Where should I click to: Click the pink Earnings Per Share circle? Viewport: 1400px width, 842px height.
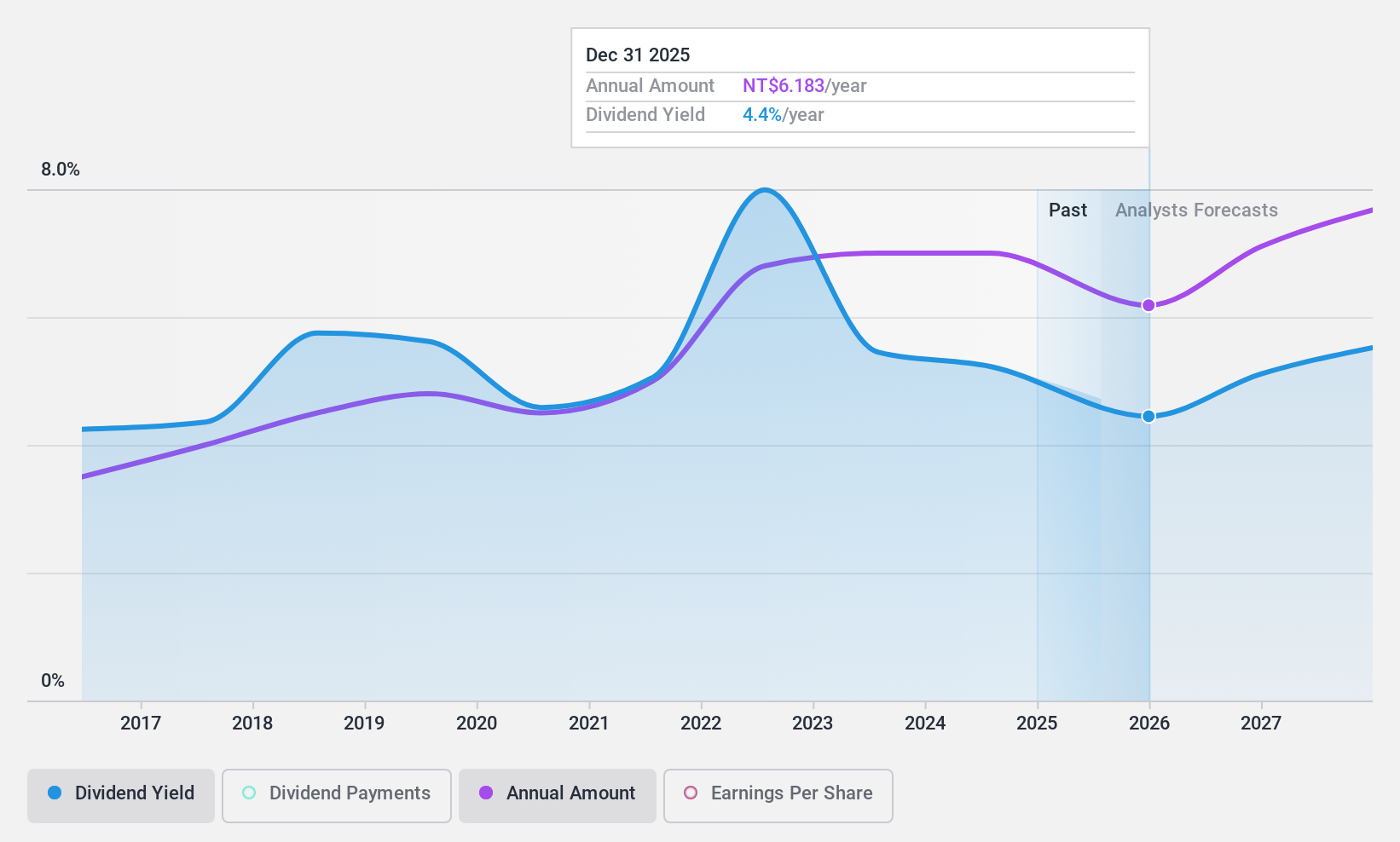[691, 793]
